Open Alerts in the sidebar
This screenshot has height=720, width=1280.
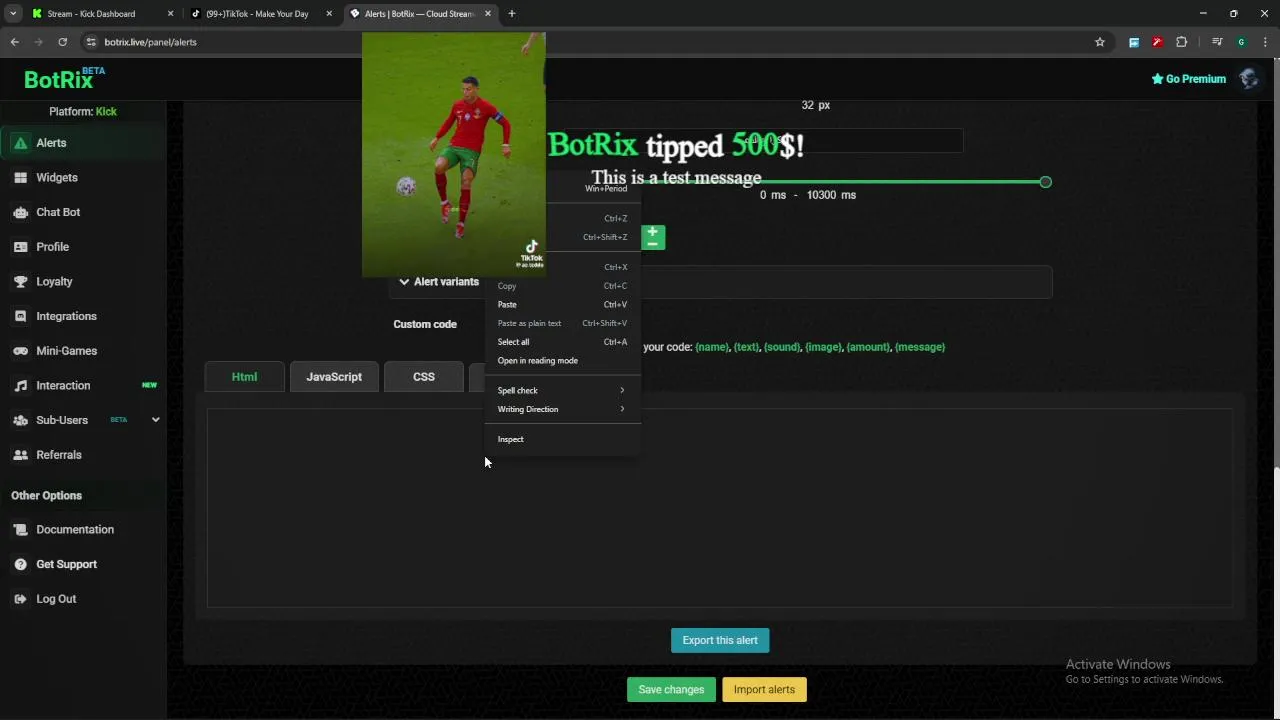[83, 143]
